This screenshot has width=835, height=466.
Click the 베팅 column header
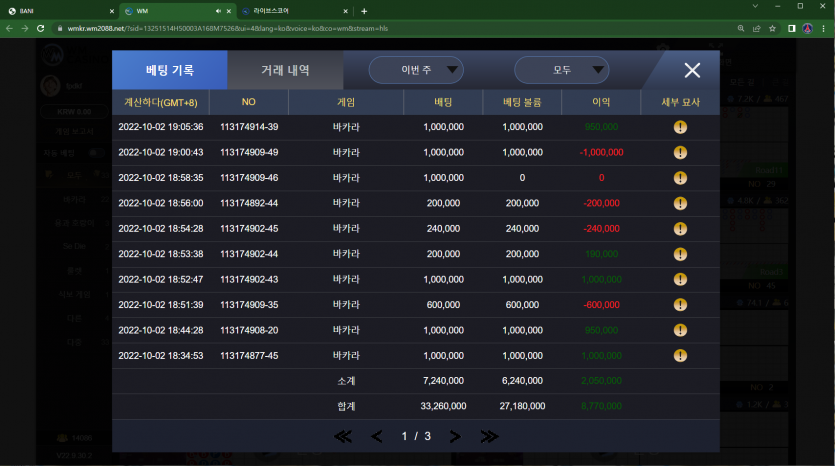click(x=443, y=102)
